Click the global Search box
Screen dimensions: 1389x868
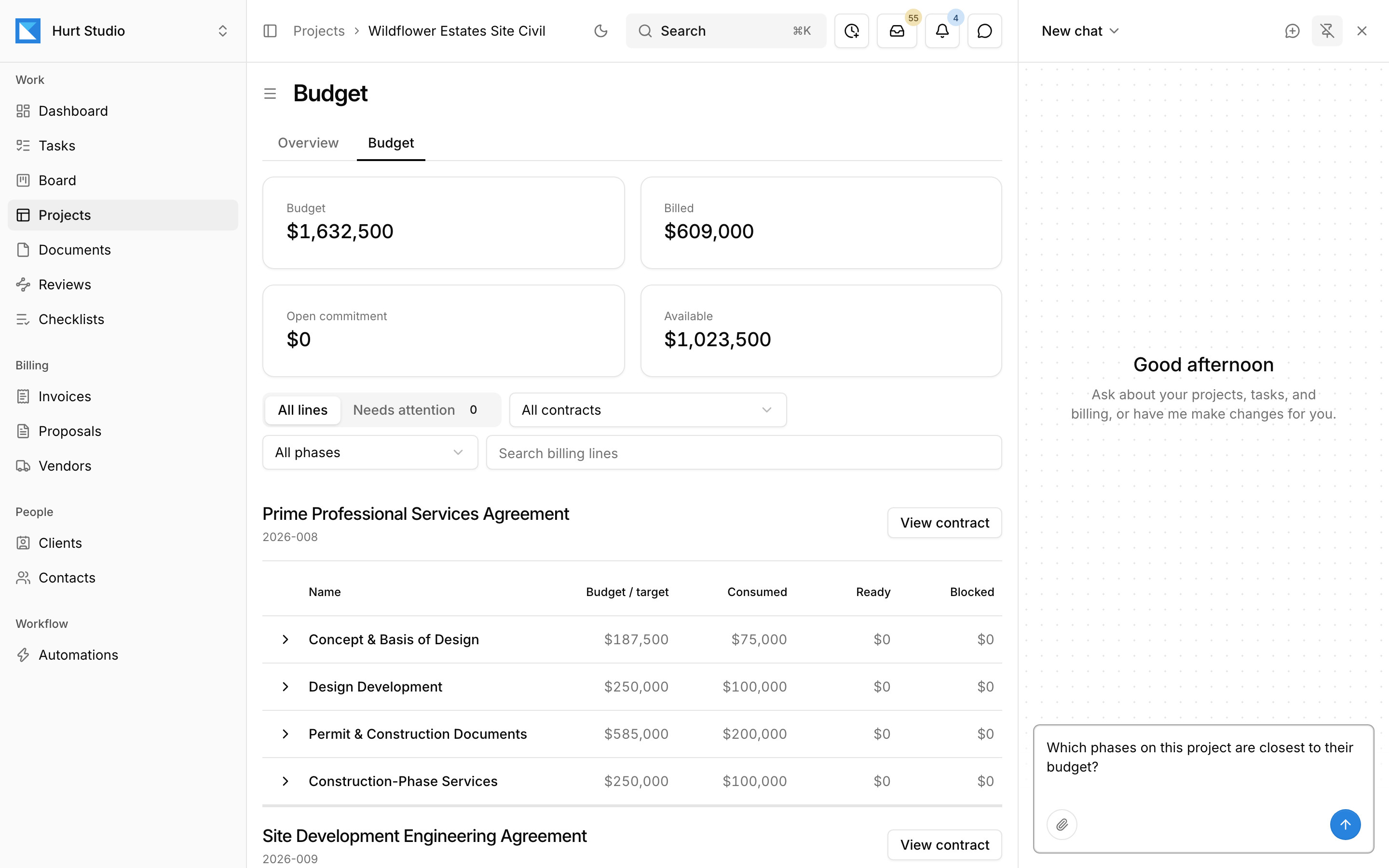[725, 31]
